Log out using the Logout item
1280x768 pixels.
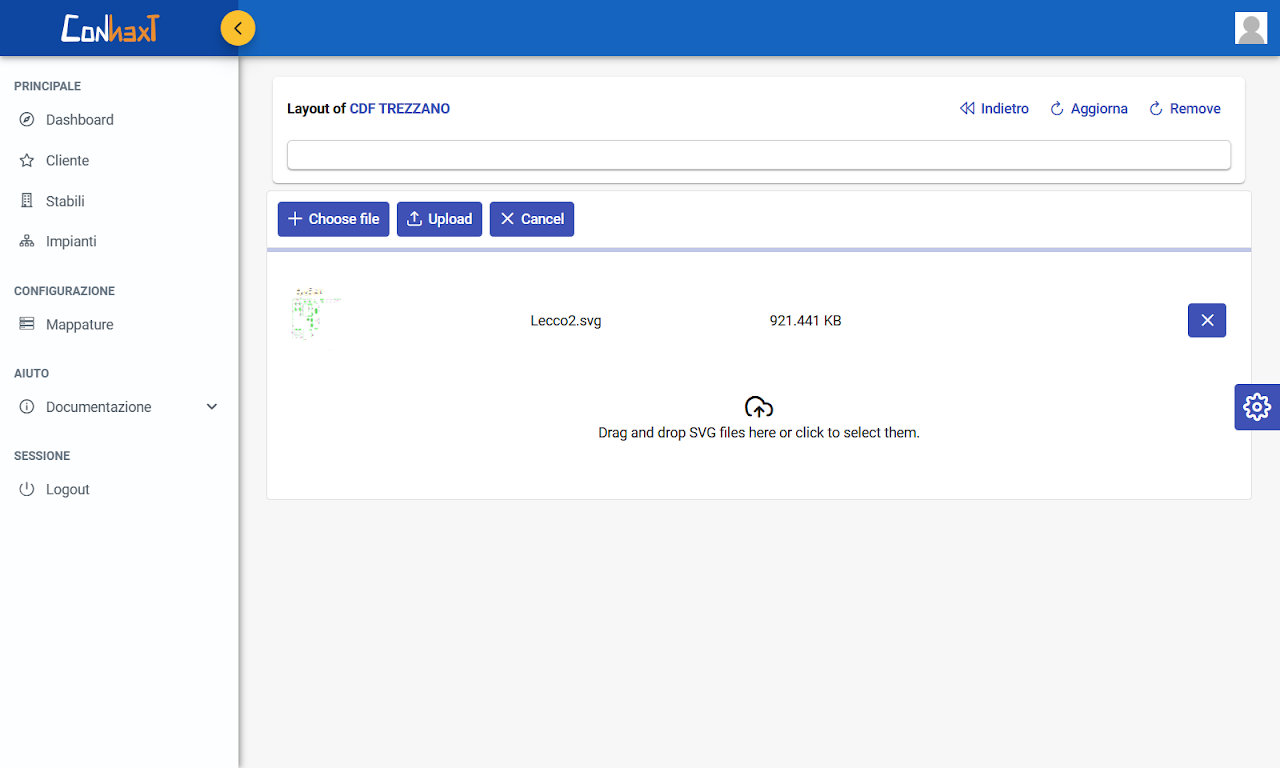point(67,490)
